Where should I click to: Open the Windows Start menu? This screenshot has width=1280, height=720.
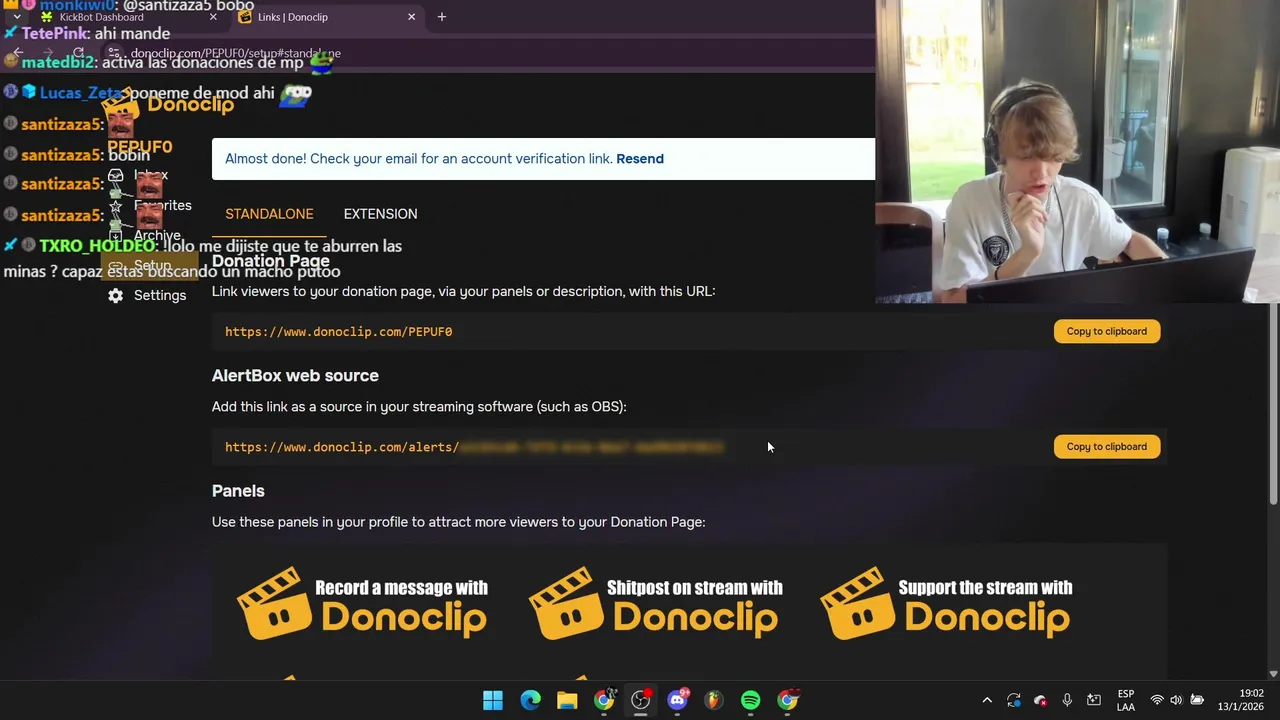[x=493, y=700]
